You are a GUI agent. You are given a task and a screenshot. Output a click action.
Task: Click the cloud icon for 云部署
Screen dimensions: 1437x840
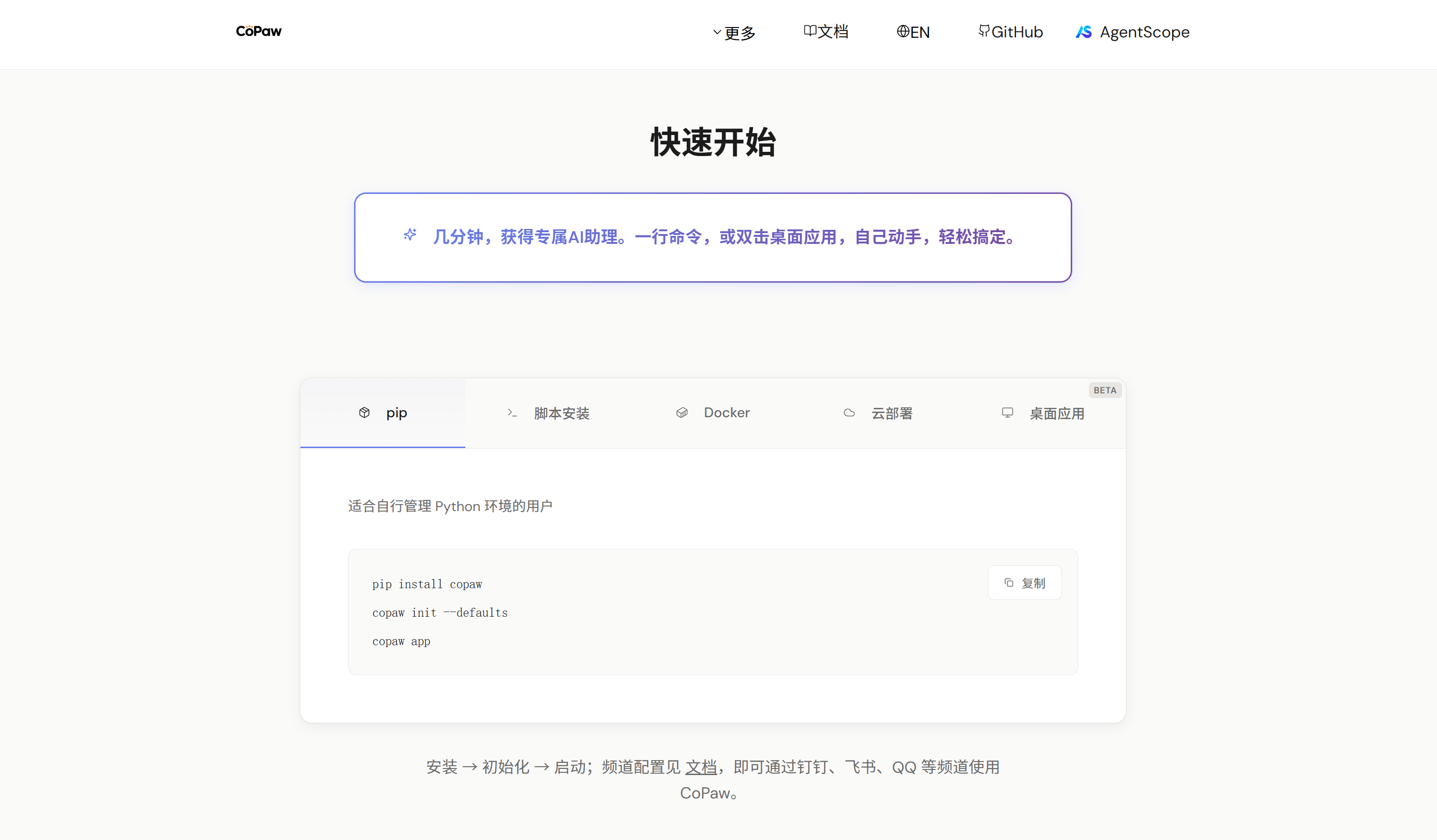[x=849, y=413]
